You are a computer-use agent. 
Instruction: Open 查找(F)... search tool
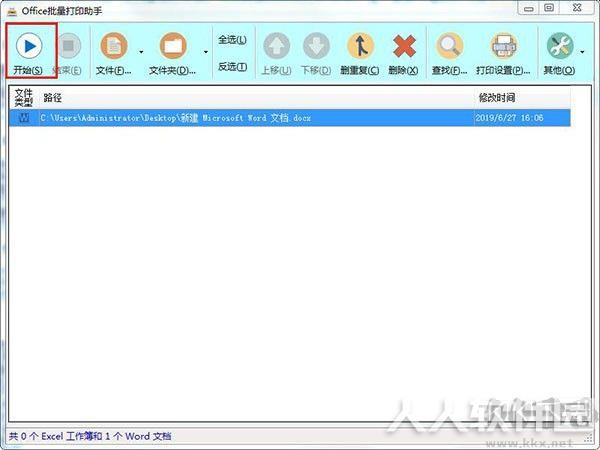[x=450, y=53]
